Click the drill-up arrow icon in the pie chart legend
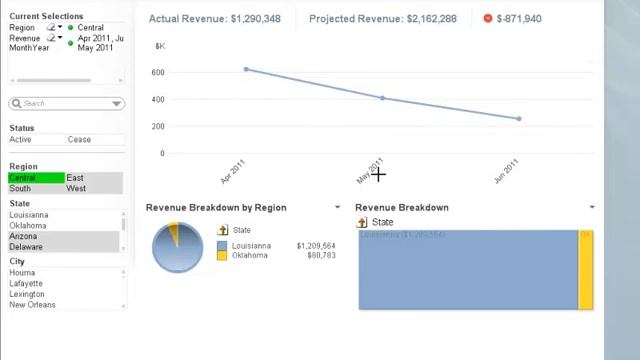 222,230
